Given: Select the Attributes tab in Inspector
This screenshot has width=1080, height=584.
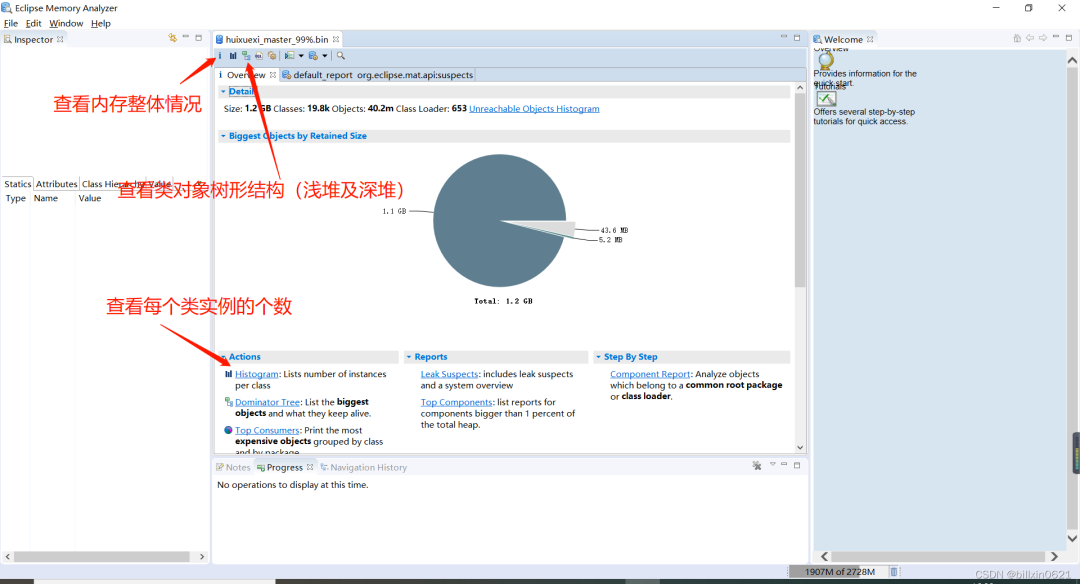Looking at the screenshot, I should 56,184.
